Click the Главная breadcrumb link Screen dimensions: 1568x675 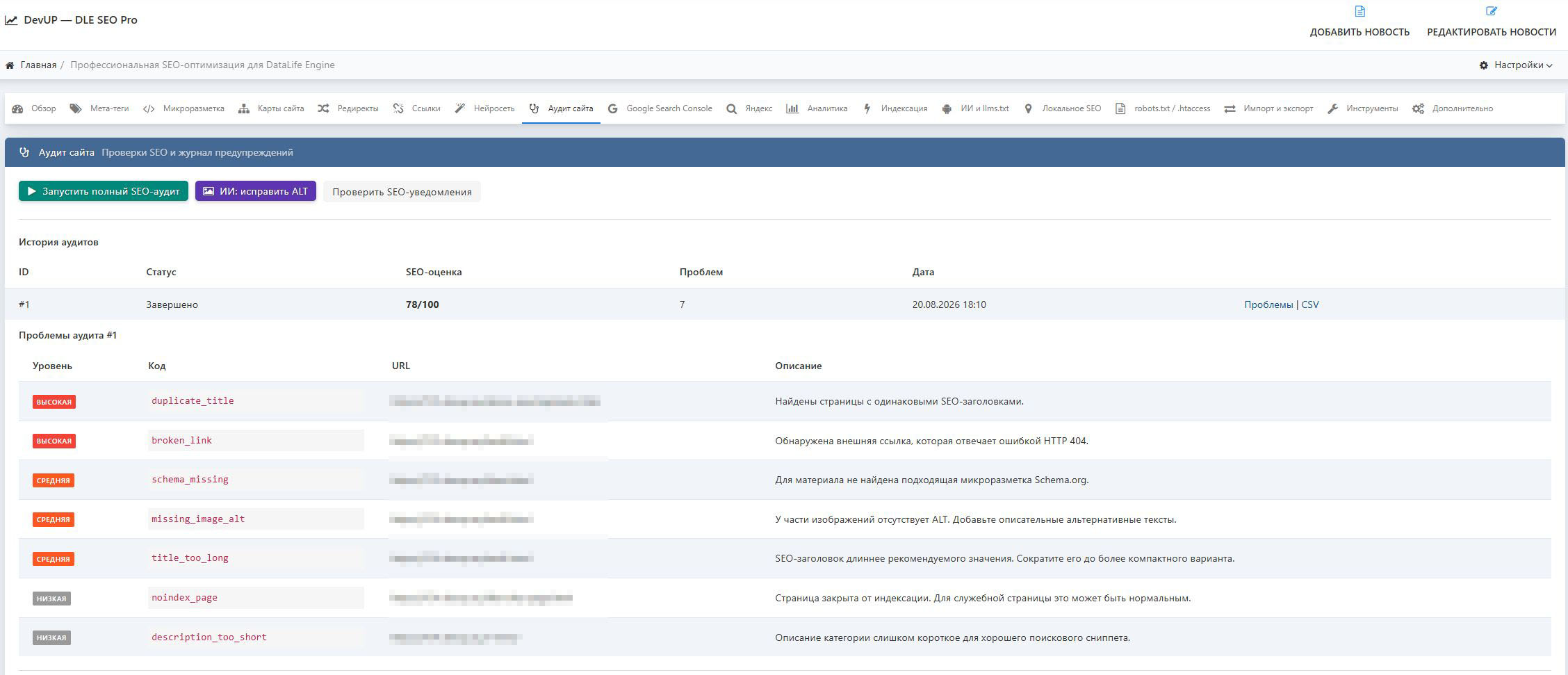pyautogui.click(x=38, y=65)
